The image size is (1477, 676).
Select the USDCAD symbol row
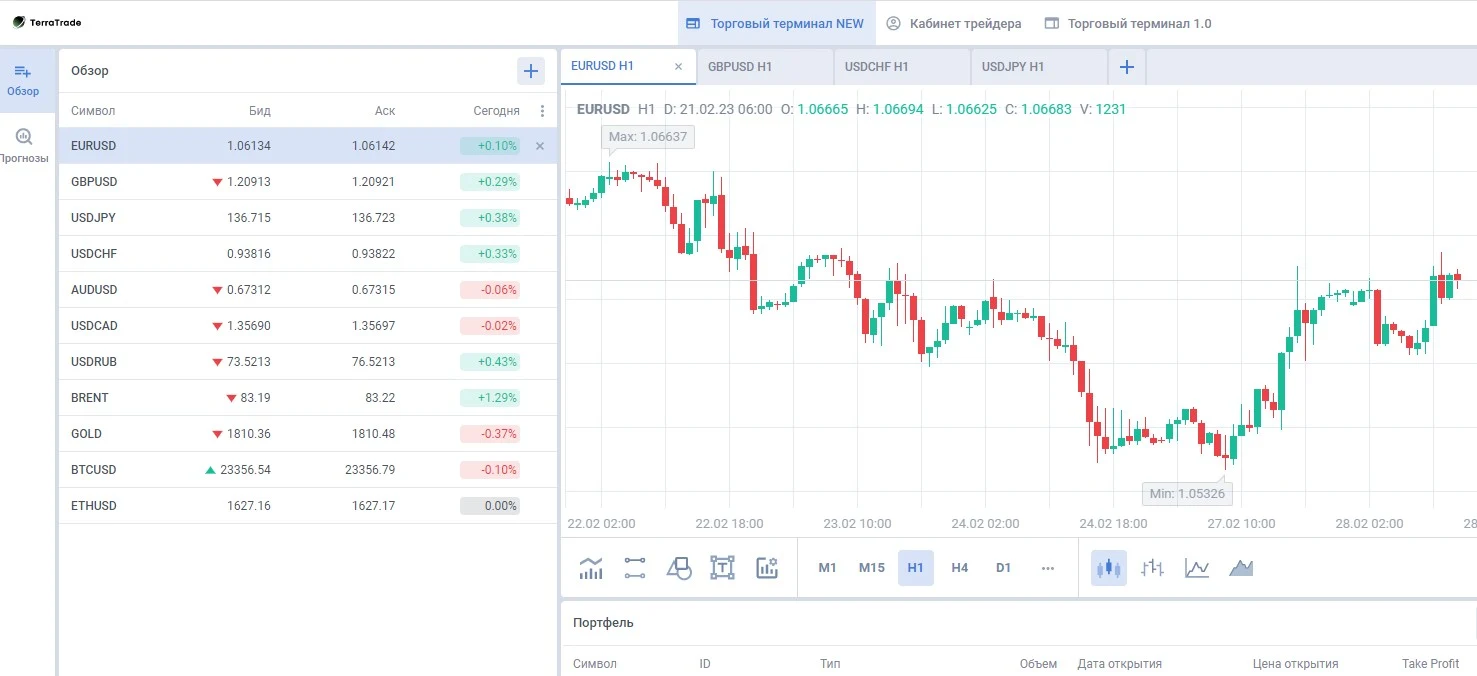[308, 326]
